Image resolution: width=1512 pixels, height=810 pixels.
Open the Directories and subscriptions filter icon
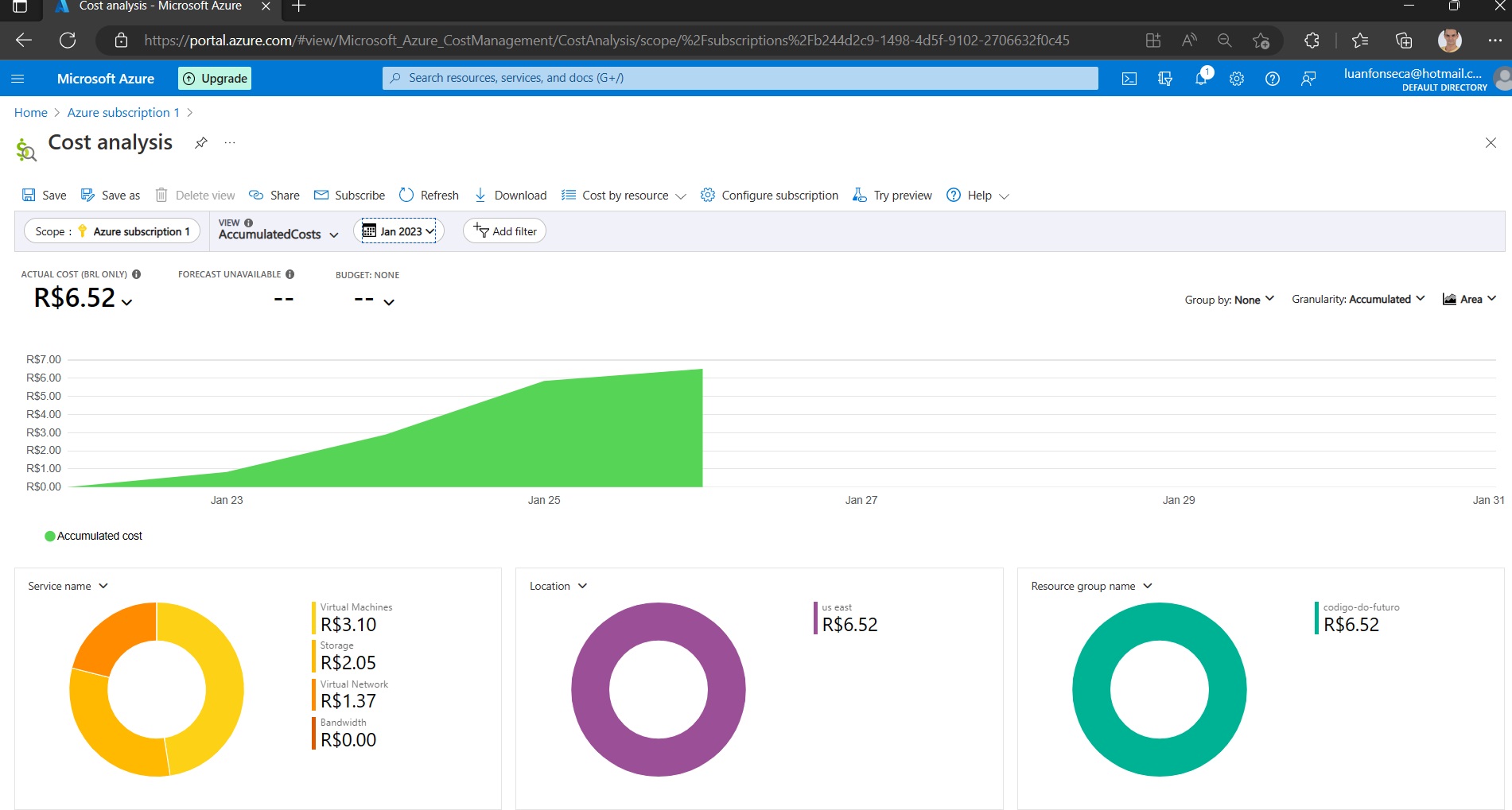click(x=1165, y=79)
